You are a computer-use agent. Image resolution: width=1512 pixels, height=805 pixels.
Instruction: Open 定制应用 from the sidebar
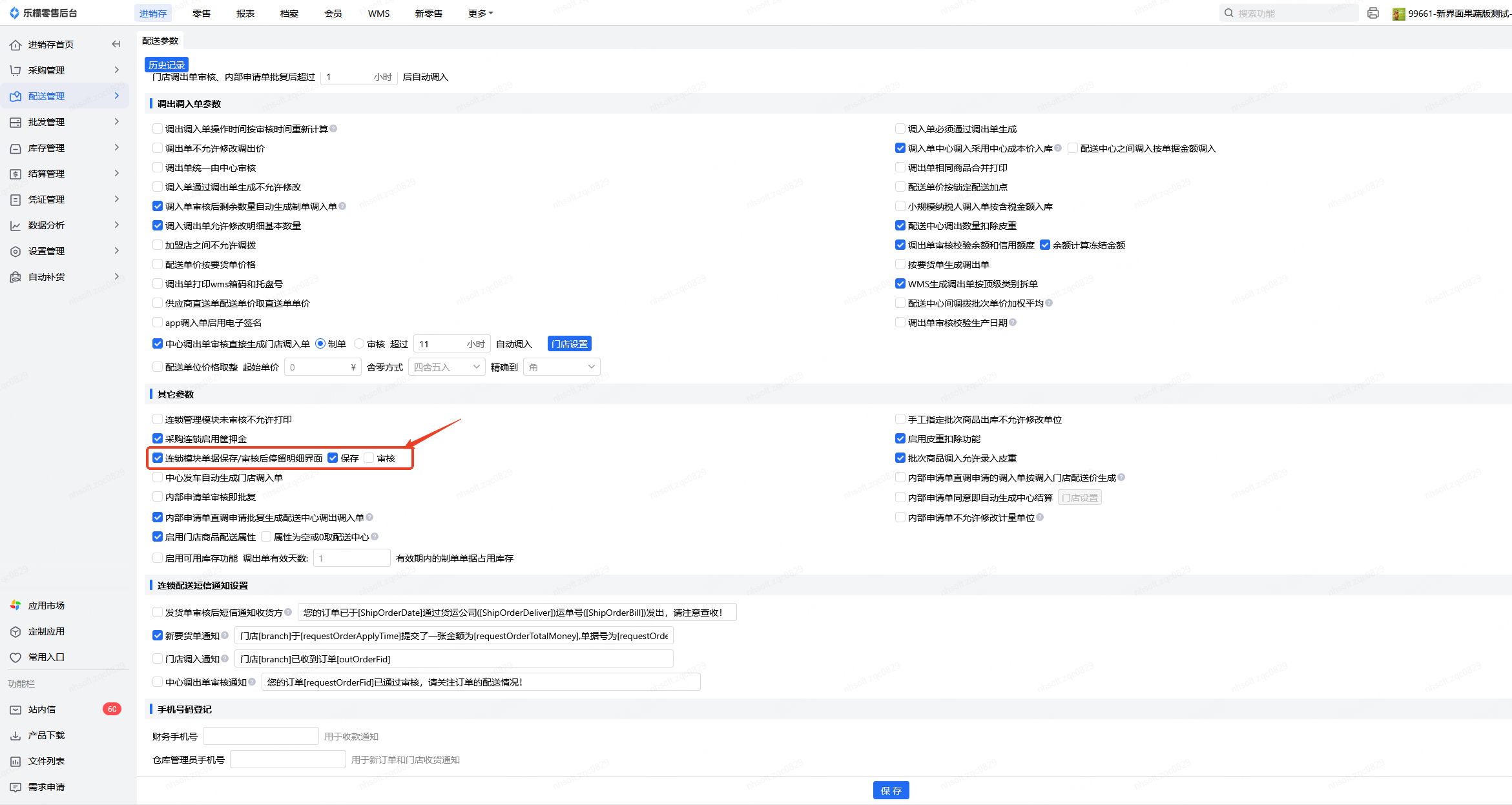point(46,631)
